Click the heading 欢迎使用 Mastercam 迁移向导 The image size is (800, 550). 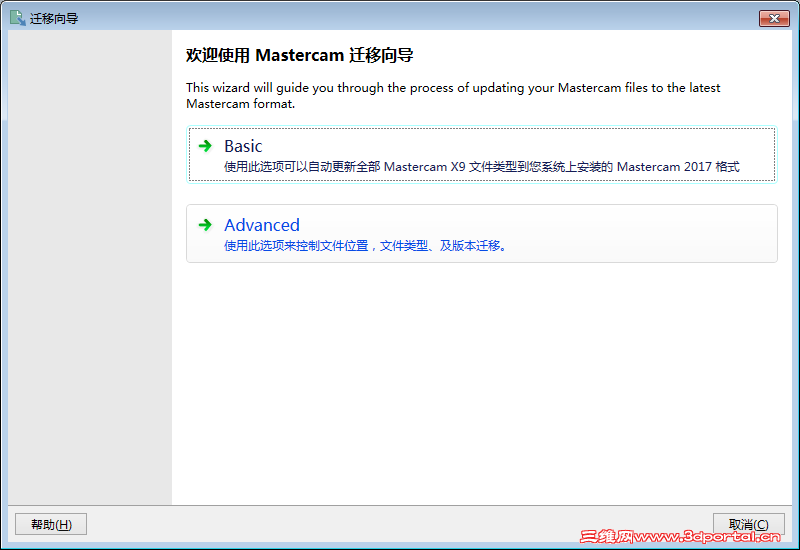click(299, 55)
